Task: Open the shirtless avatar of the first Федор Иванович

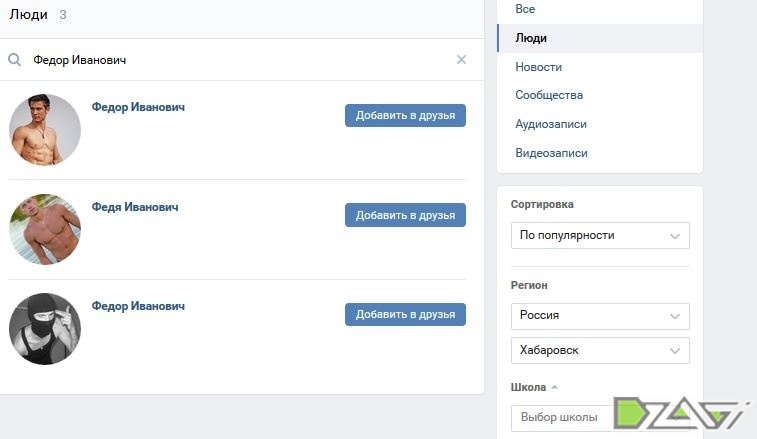Action: click(x=45, y=130)
